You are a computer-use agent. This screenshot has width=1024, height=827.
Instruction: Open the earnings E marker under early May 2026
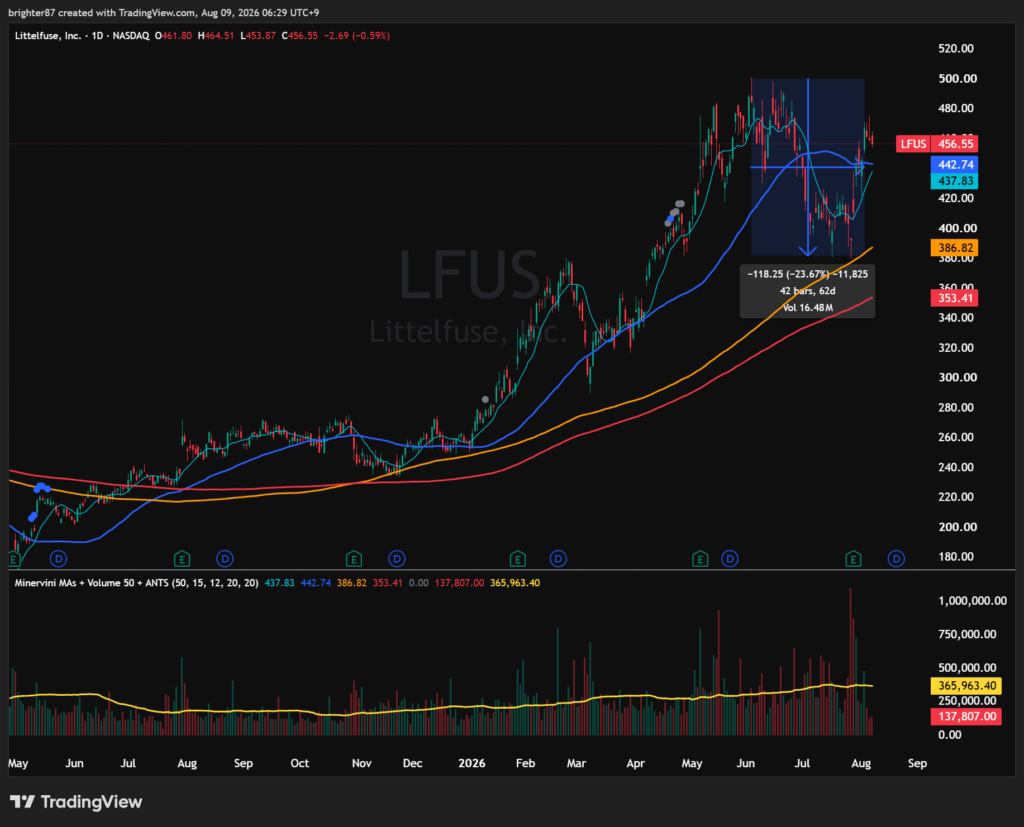[x=700, y=559]
